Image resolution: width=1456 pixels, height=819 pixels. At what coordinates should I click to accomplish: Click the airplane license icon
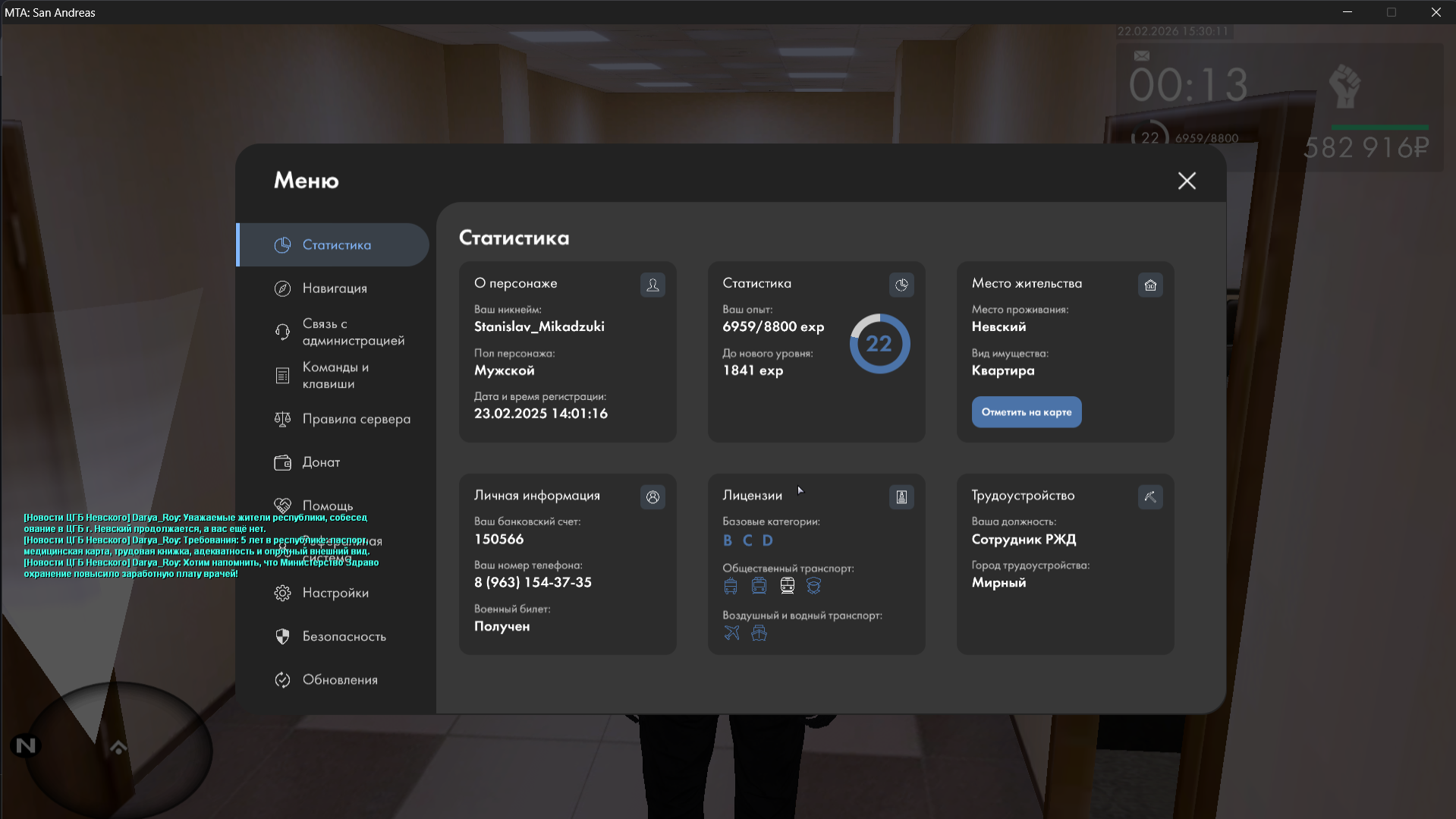coord(731,633)
